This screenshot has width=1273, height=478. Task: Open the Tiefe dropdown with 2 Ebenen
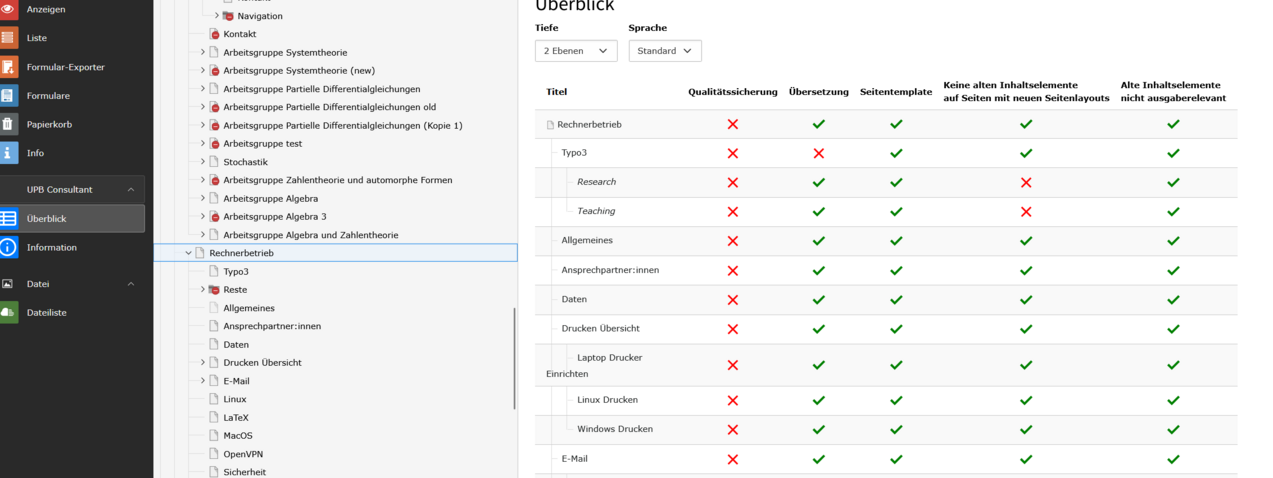576,51
